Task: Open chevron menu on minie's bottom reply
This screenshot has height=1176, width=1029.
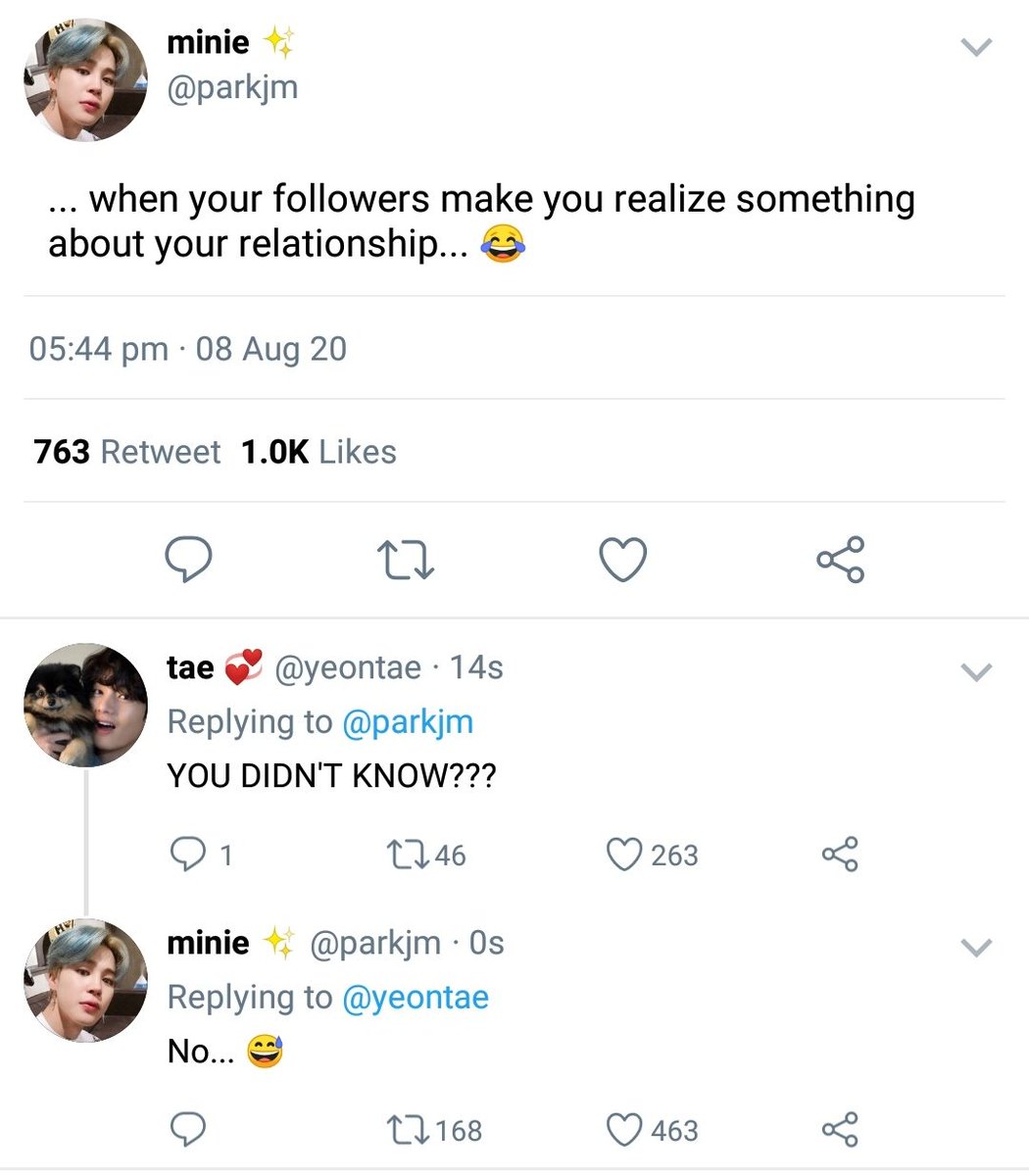Action: coord(977,948)
